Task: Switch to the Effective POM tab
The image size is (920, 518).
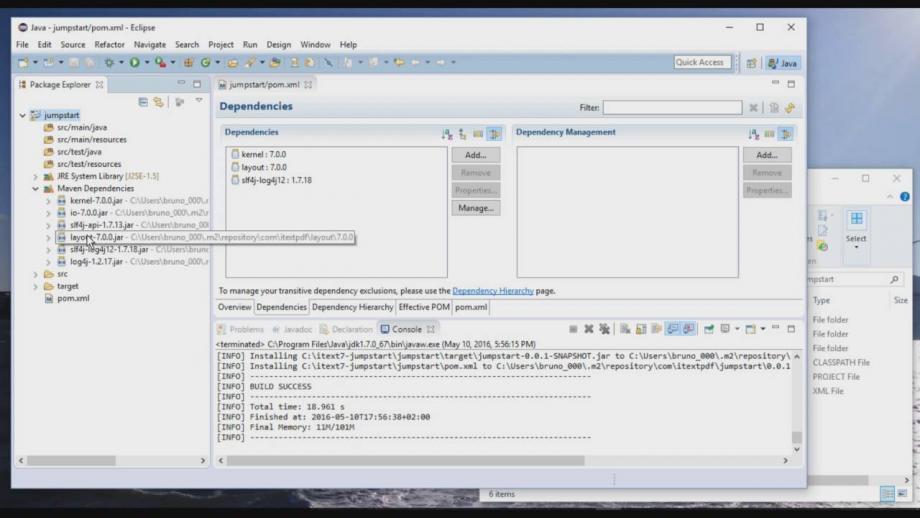Action: coord(423,307)
